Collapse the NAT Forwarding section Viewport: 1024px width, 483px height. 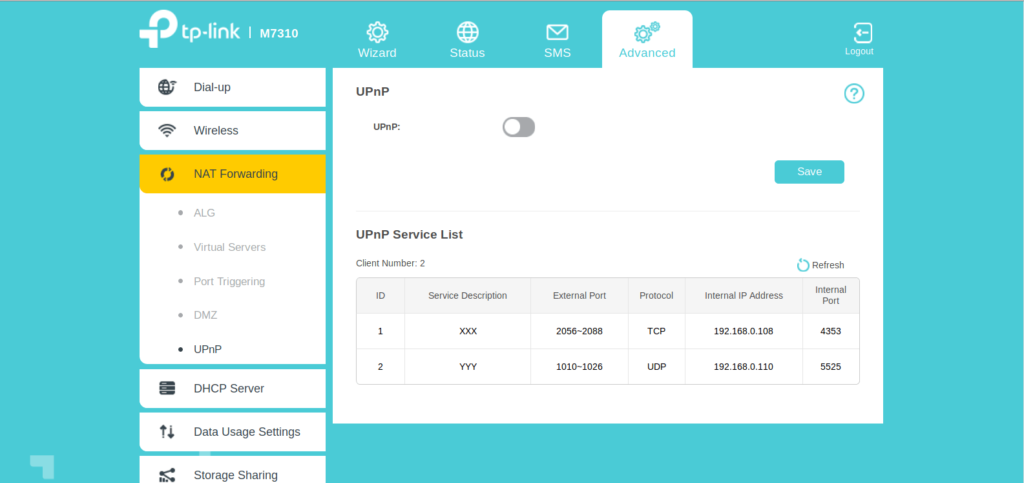[232, 174]
